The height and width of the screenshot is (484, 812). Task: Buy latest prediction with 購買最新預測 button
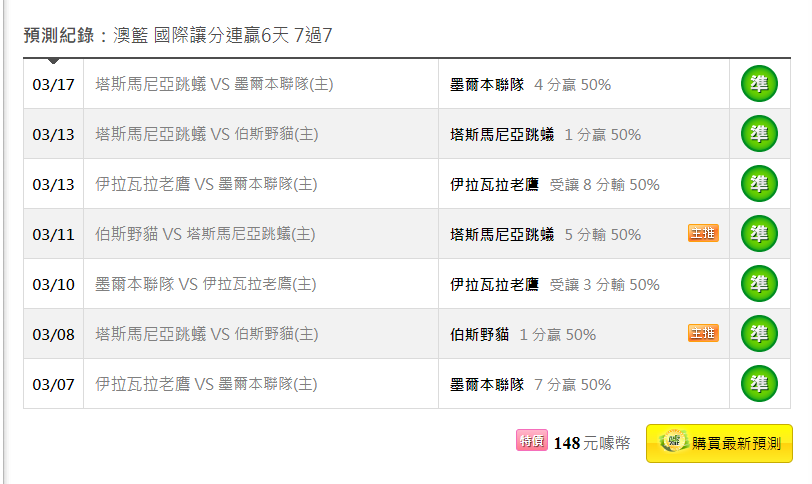click(x=719, y=444)
